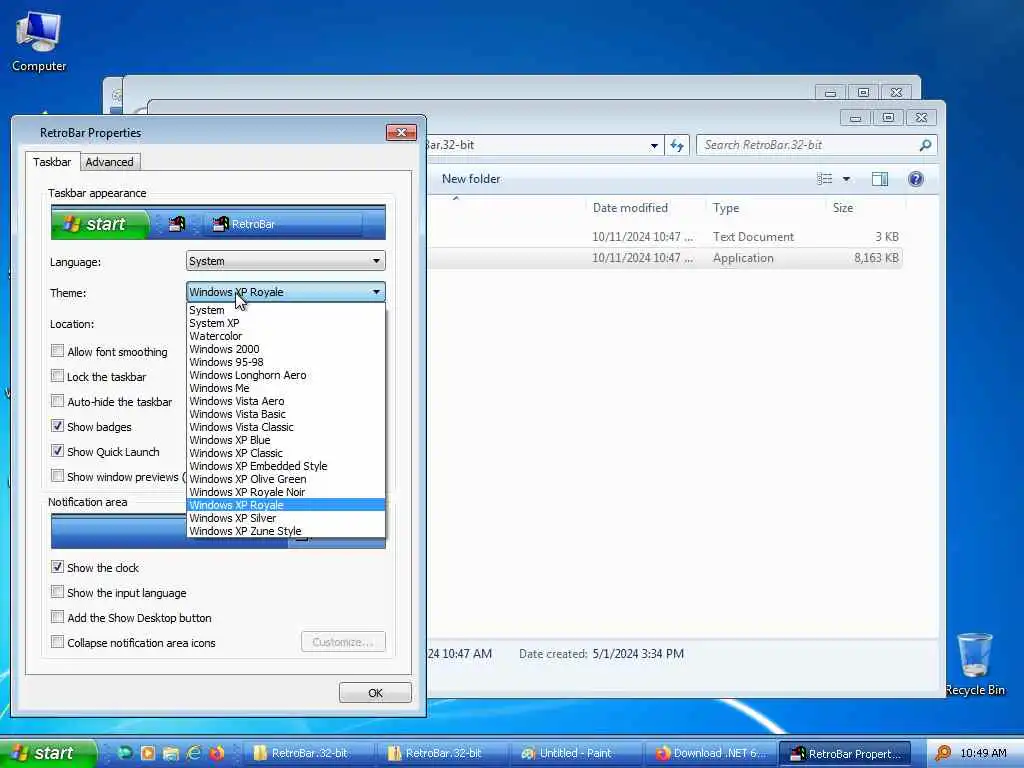
Task: Switch to Untitled - Paint taskbar button
Action: (576, 754)
